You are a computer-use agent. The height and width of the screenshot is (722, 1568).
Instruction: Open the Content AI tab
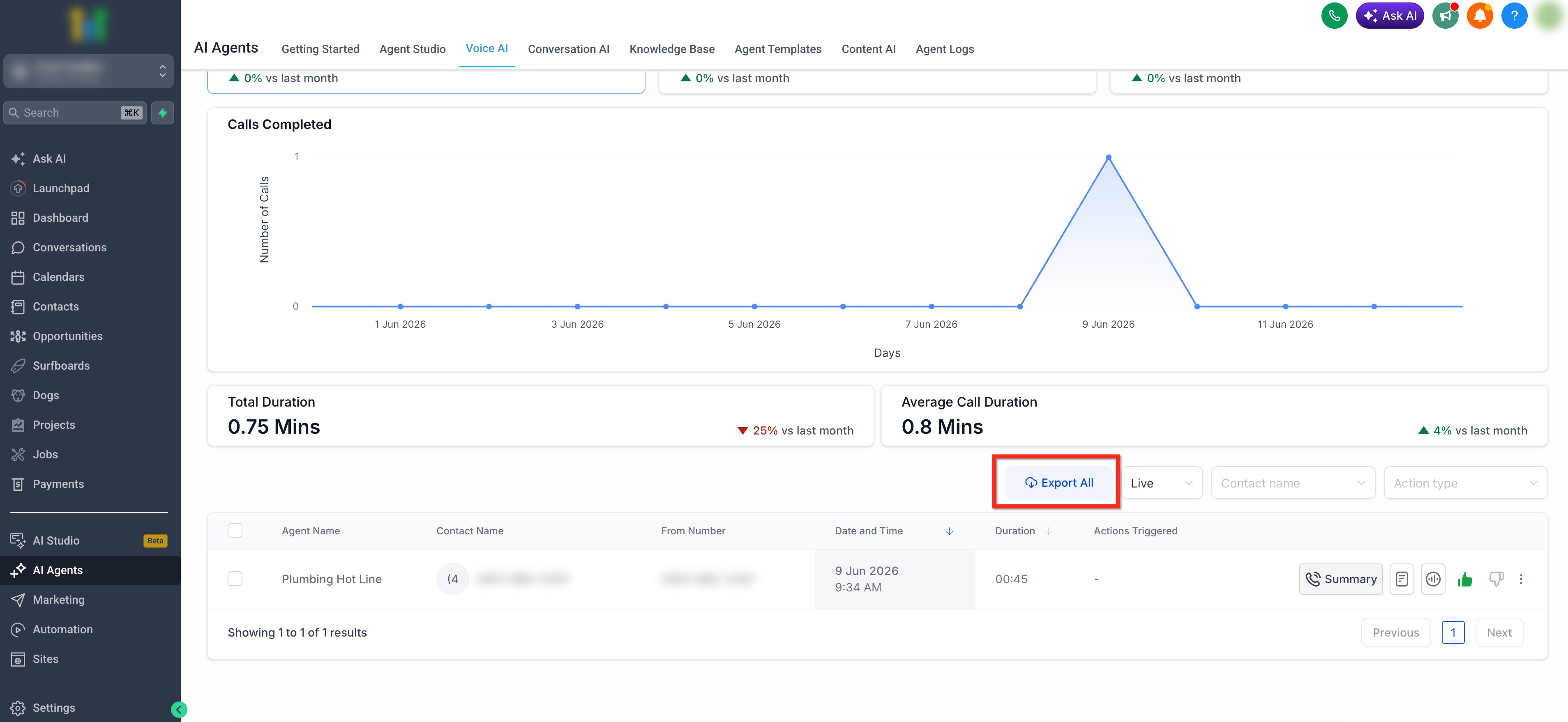click(868, 49)
